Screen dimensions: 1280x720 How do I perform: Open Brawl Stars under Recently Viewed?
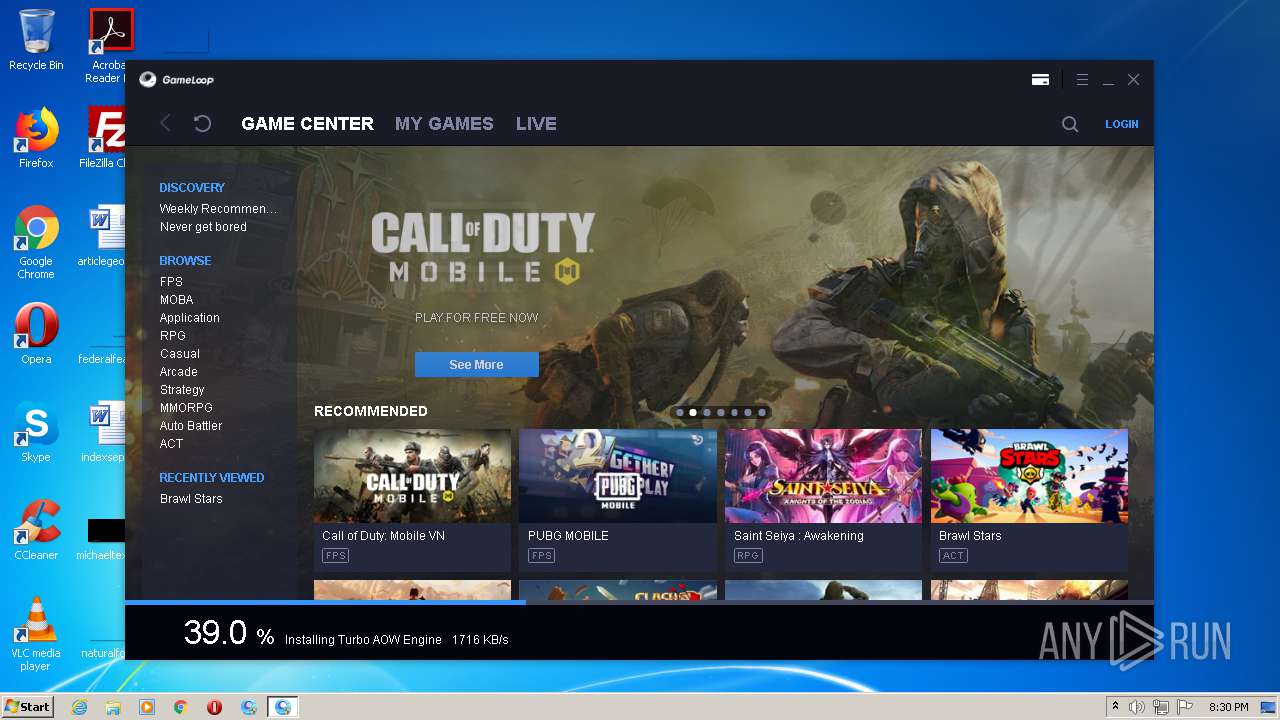point(191,499)
